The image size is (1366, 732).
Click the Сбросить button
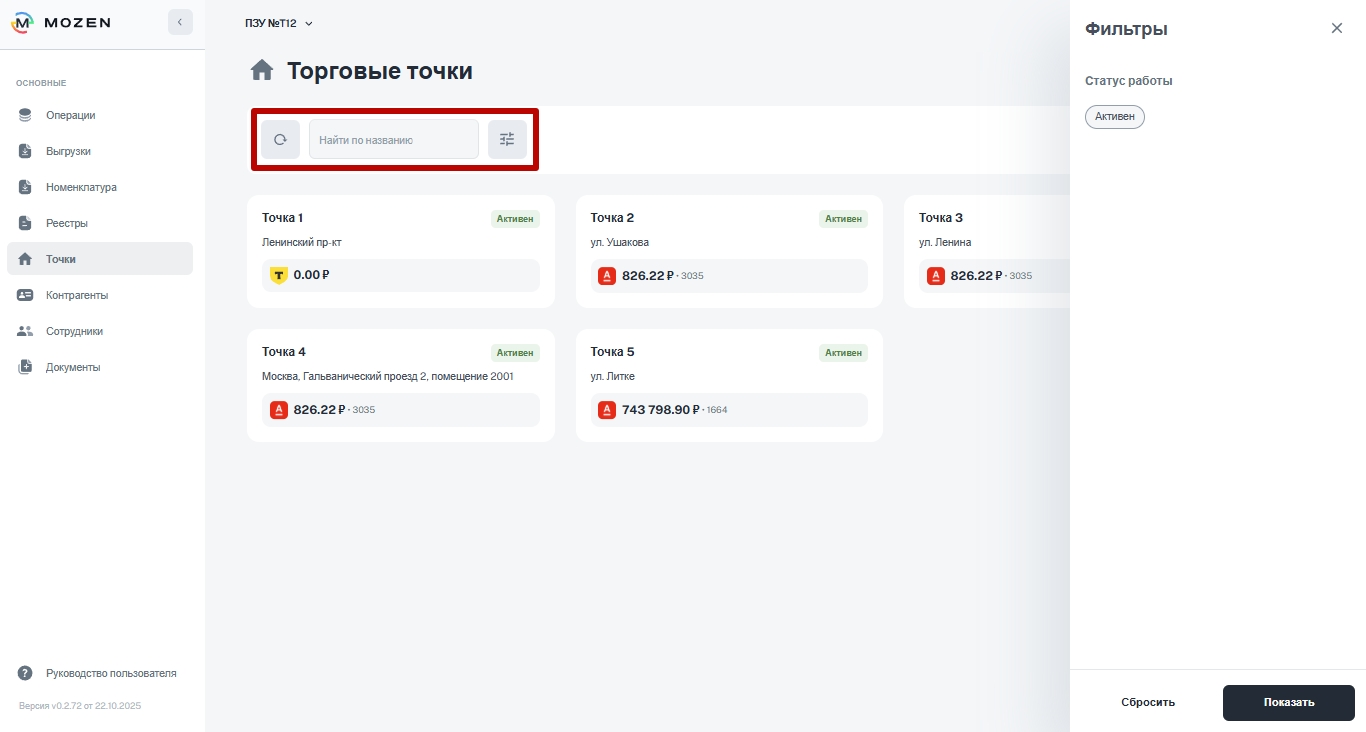pyautogui.click(x=1148, y=703)
